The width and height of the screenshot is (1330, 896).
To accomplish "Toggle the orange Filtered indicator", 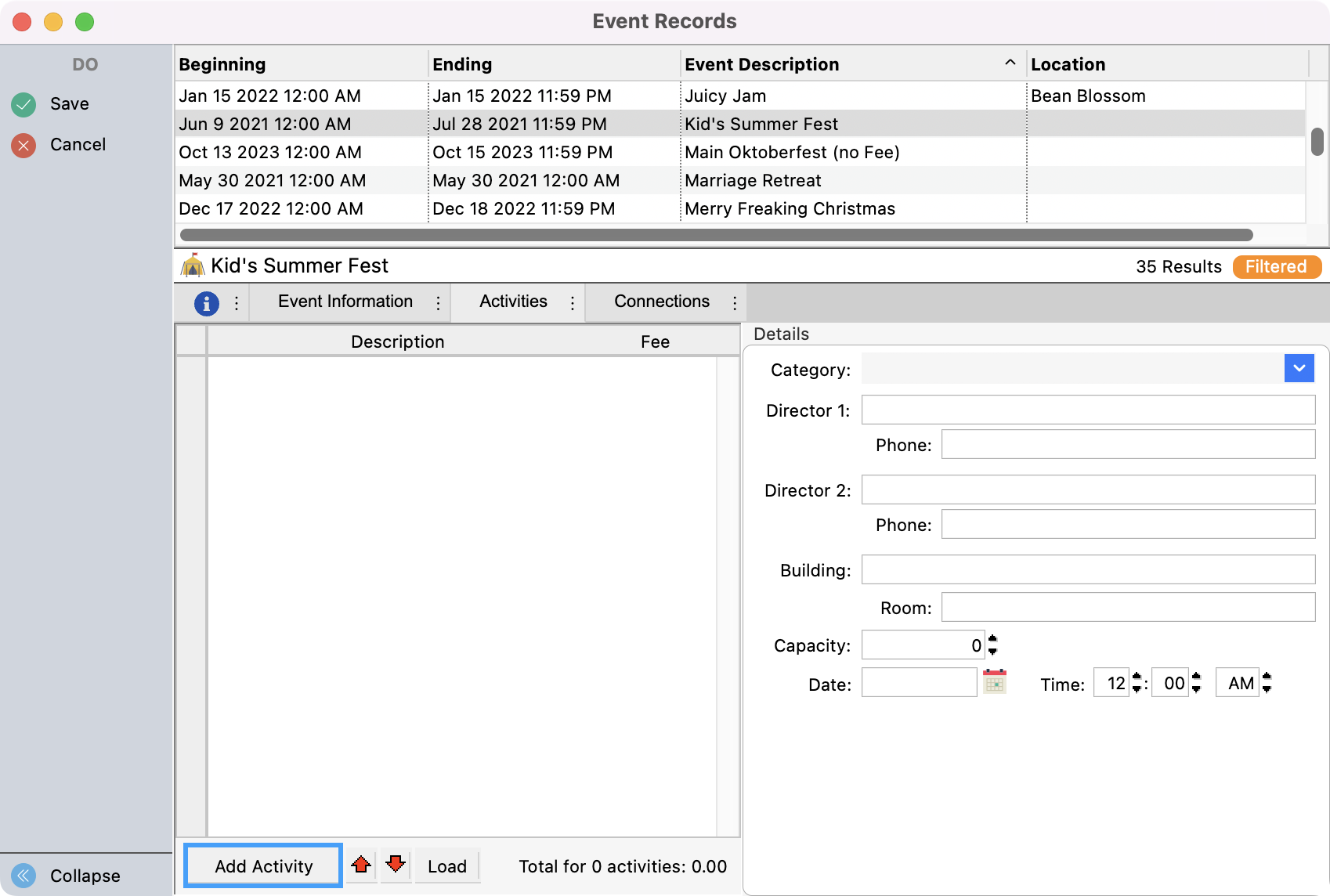I will [1276, 267].
